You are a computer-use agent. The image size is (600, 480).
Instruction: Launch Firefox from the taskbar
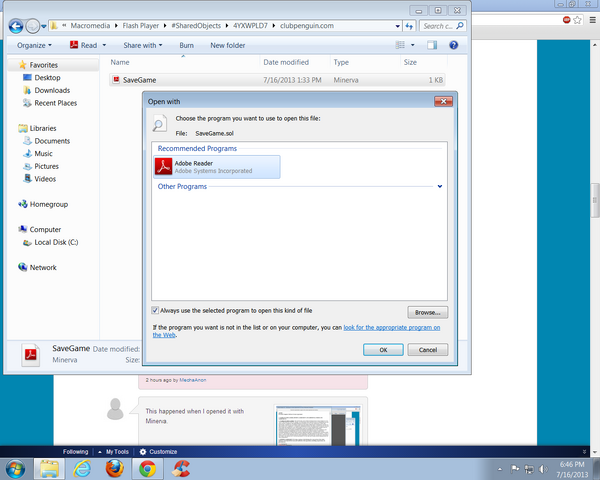(115, 469)
